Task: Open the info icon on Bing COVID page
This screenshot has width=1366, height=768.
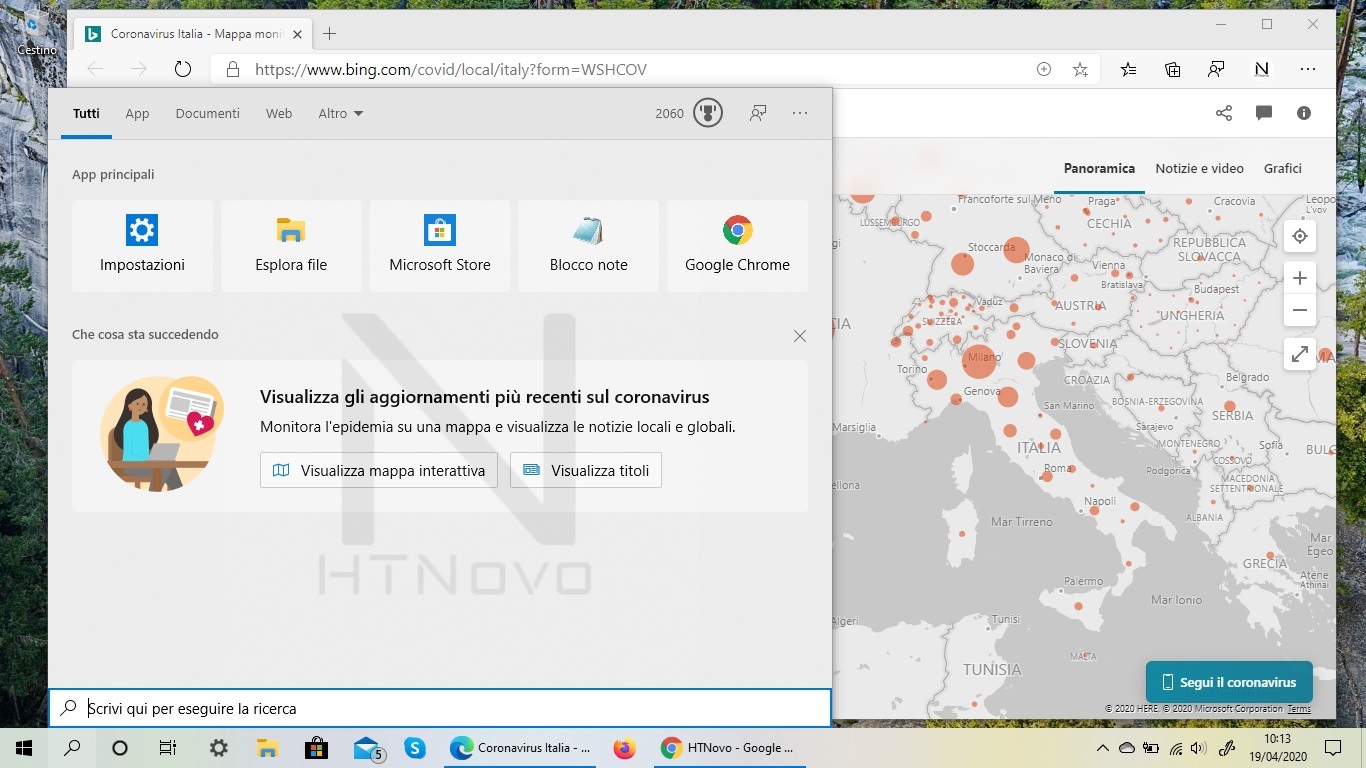Action: click(x=1304, y=113)
